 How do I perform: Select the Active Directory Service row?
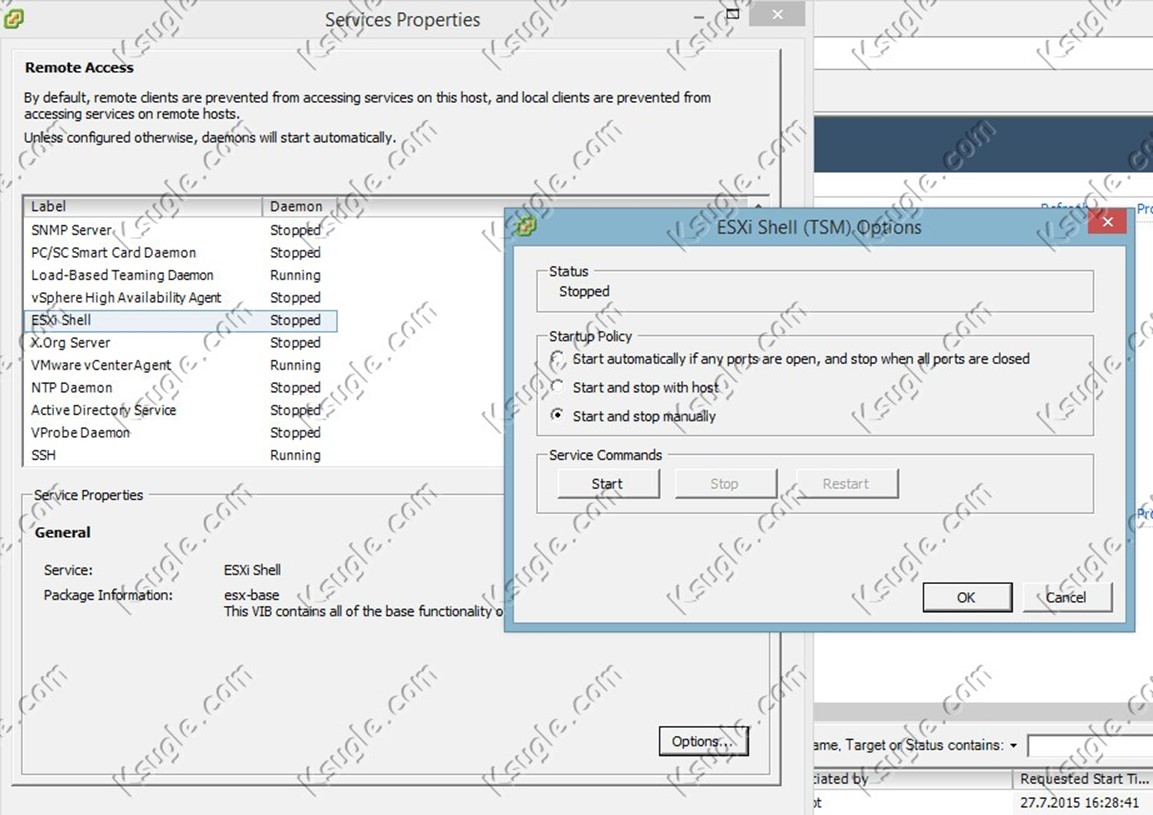180,410
